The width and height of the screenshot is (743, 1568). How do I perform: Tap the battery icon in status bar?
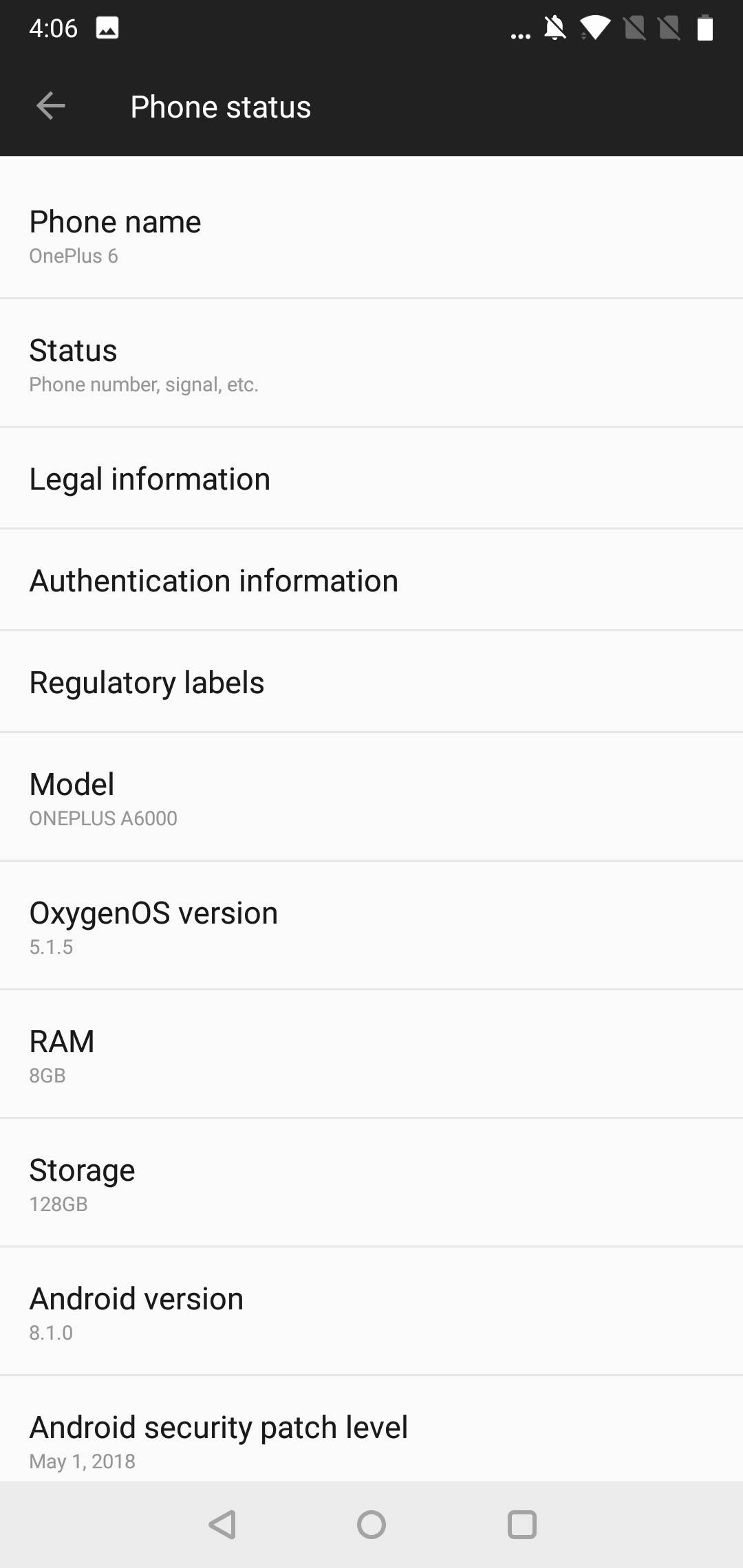[704, 28]
